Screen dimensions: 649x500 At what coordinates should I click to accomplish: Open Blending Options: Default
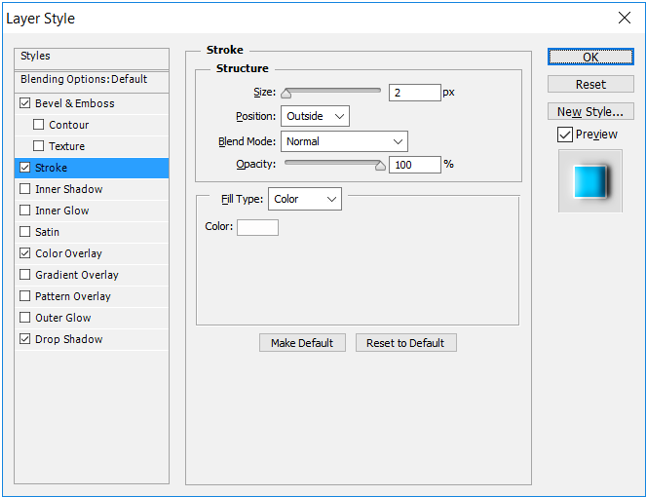(x=91, y=80)
